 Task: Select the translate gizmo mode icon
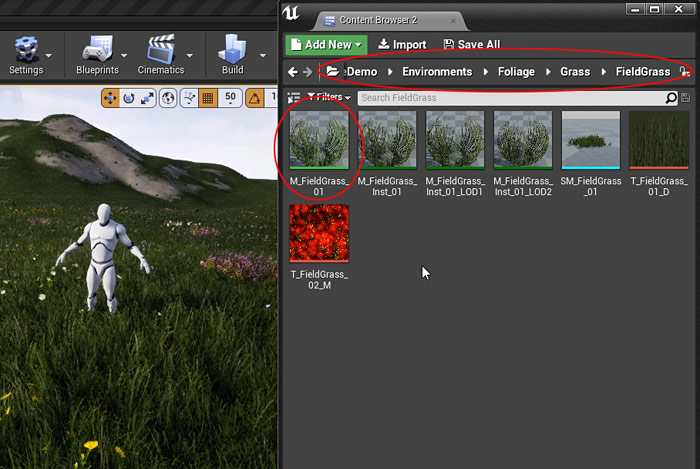[x=110, y=98]
